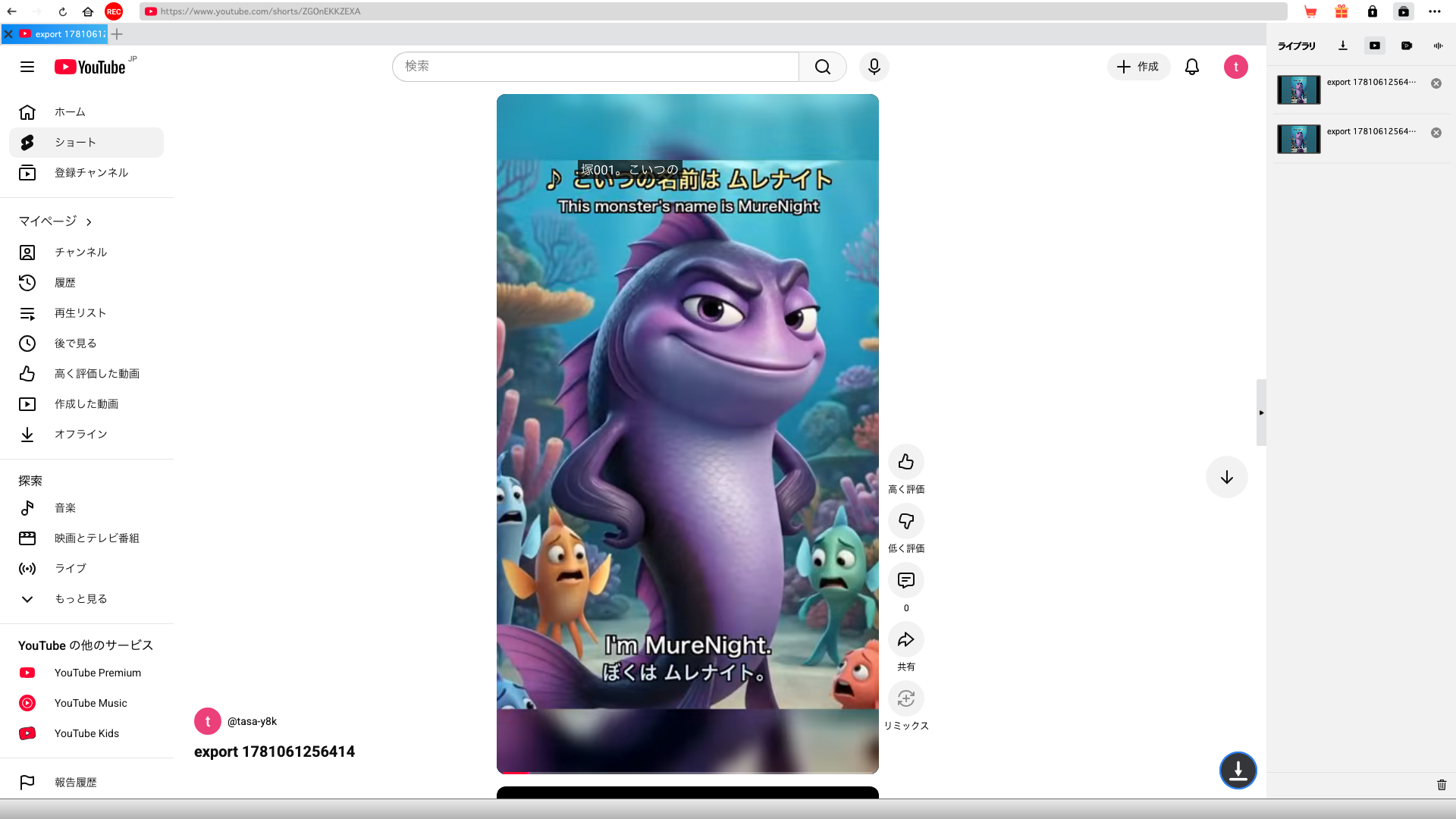Delete library items with trash icon
Viewport: 1456px width, 819px height.
pos(1442,785)
